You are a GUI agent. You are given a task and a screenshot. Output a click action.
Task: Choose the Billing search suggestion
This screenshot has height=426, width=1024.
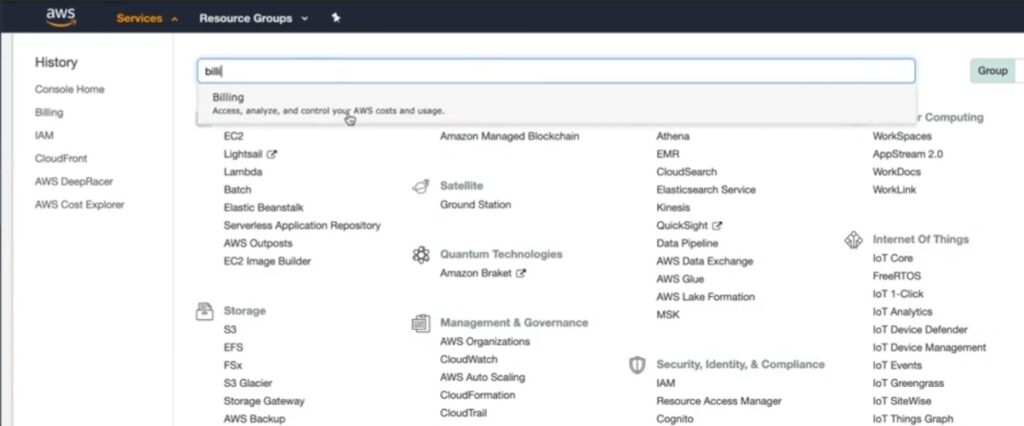[556, 103]
